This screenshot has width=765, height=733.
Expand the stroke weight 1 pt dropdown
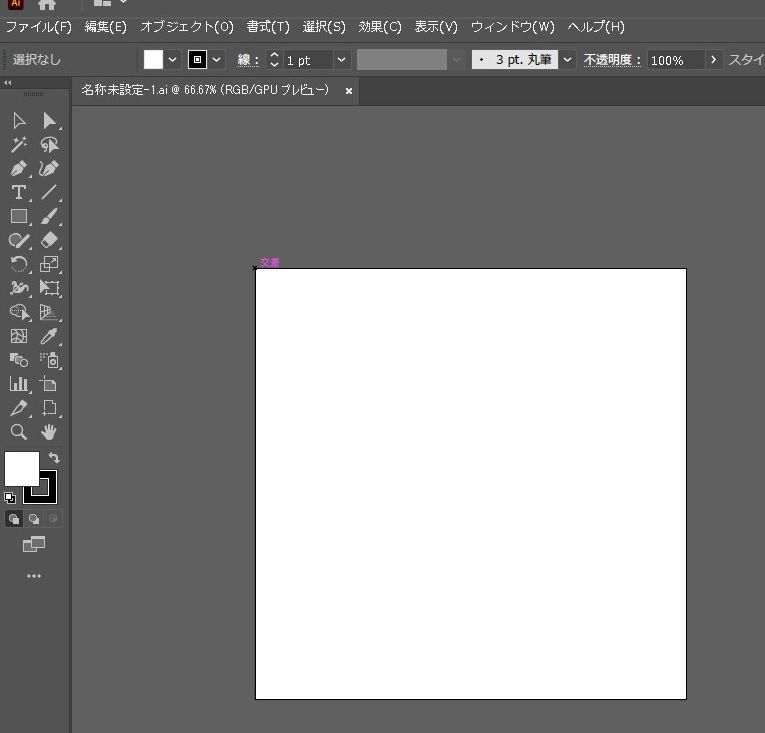[341, 60]
